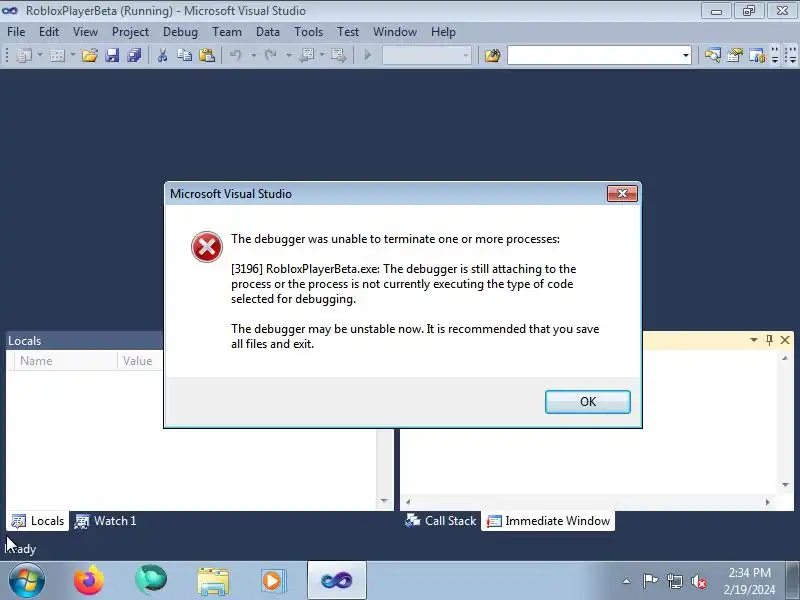Open New Project dropdown arrow
800x600 pixels.
click(40, 55)
